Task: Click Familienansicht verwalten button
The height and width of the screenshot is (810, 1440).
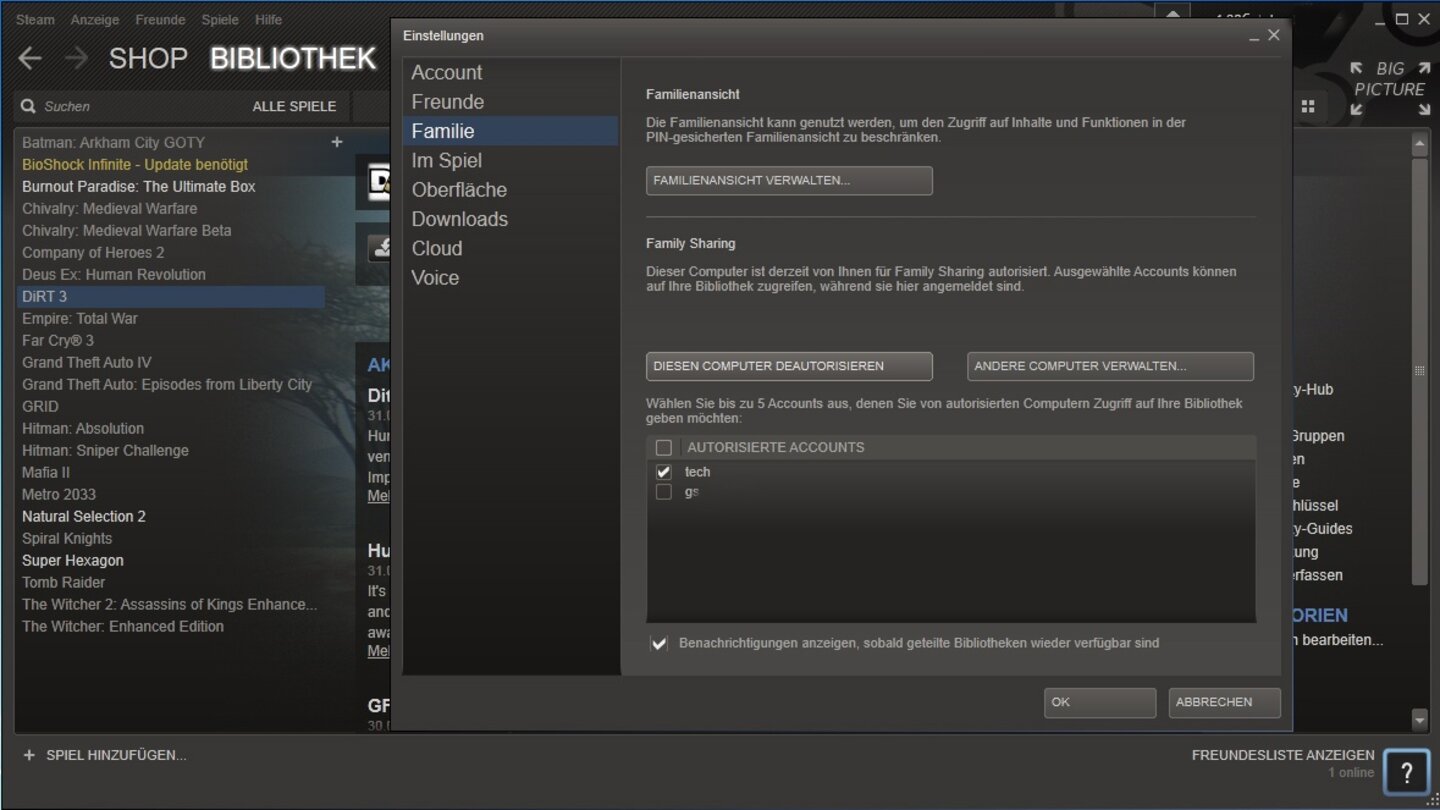Action: coord(789,181)
